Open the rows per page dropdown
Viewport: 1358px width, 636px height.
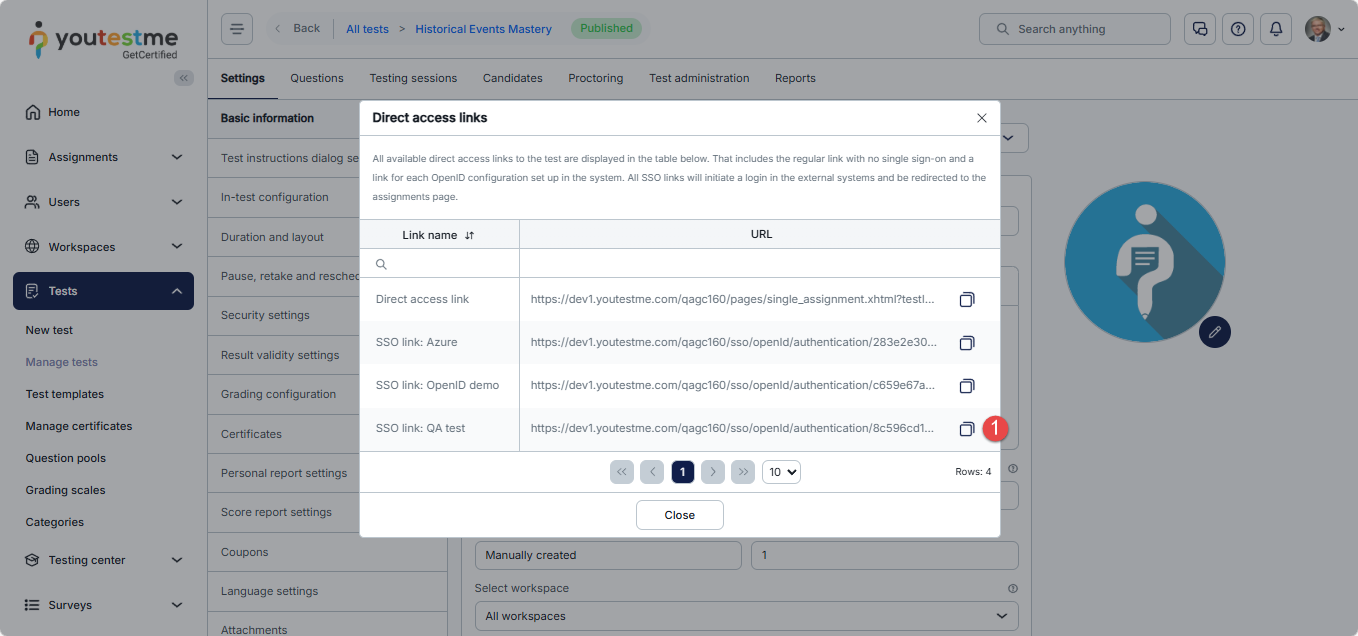(x=781, y=472)
